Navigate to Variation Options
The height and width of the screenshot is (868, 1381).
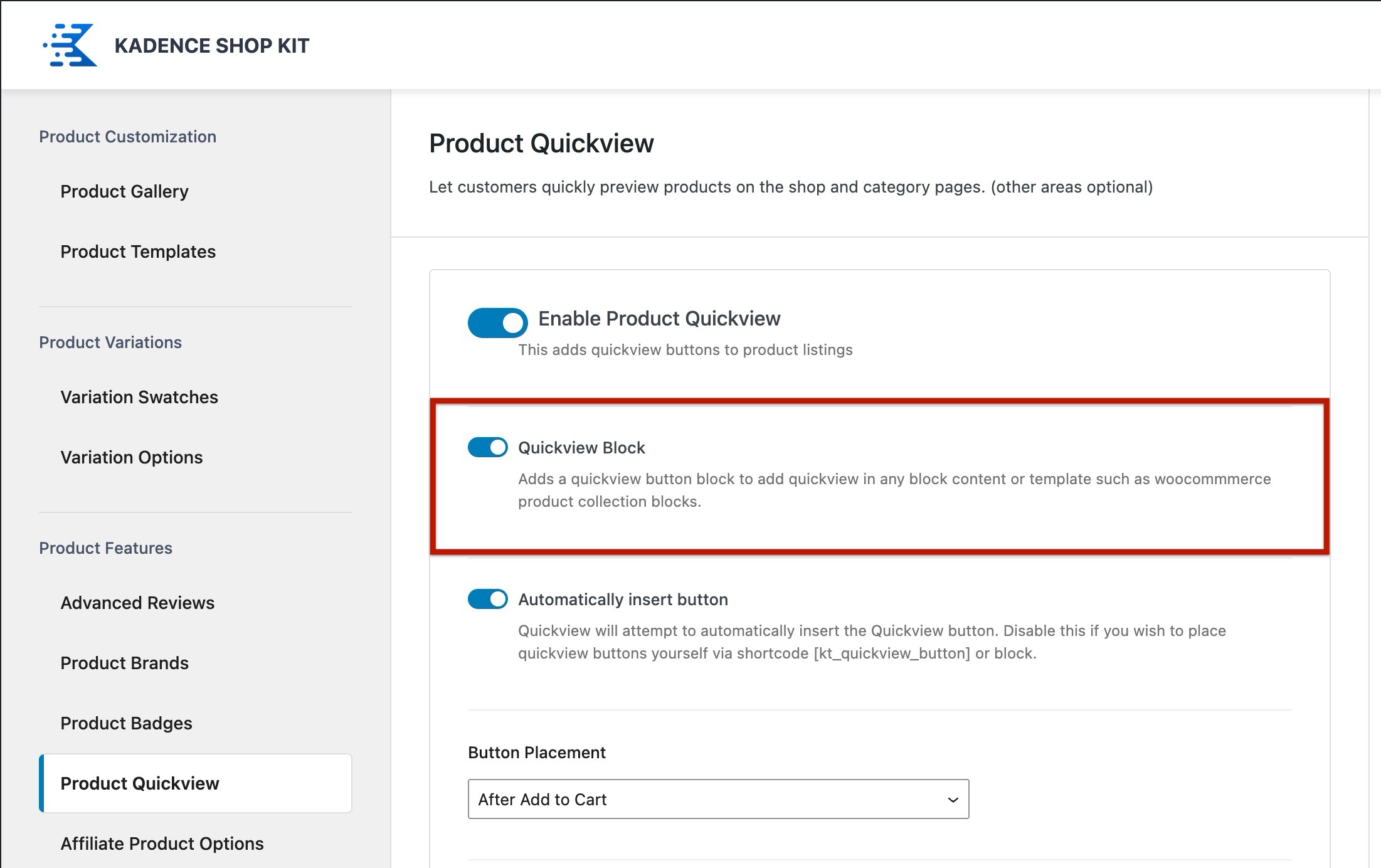pos(130,457)
